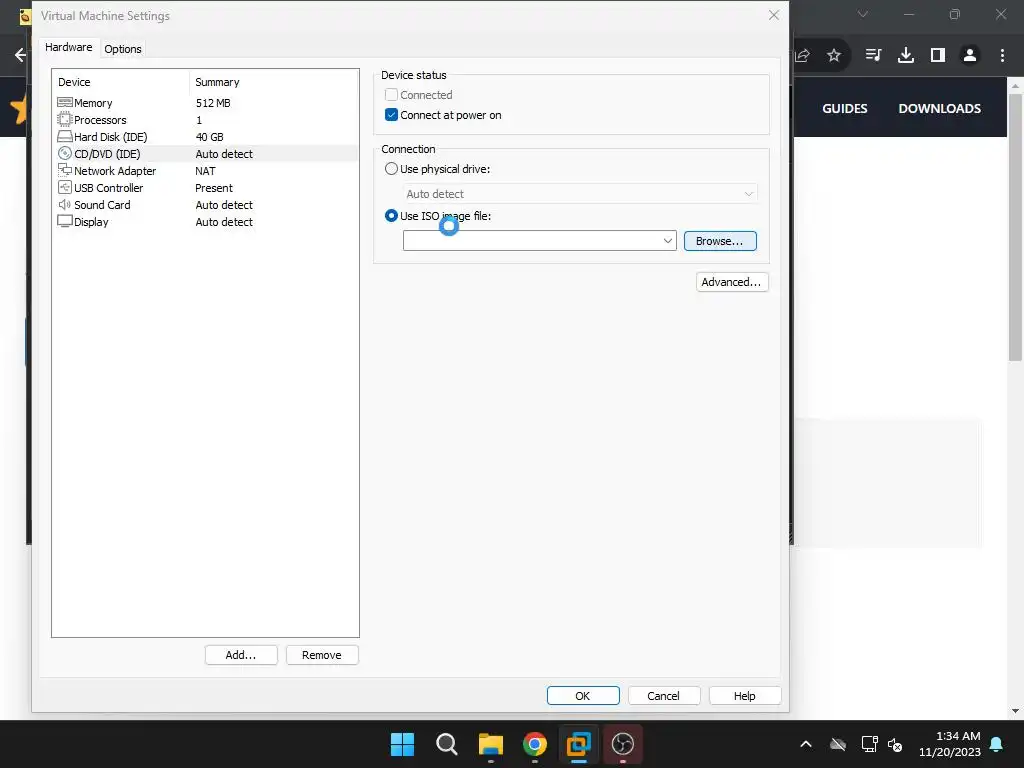Open taskbar Search icon
The height and width of the screenshot is (768, 1024).
pos(447,744)
